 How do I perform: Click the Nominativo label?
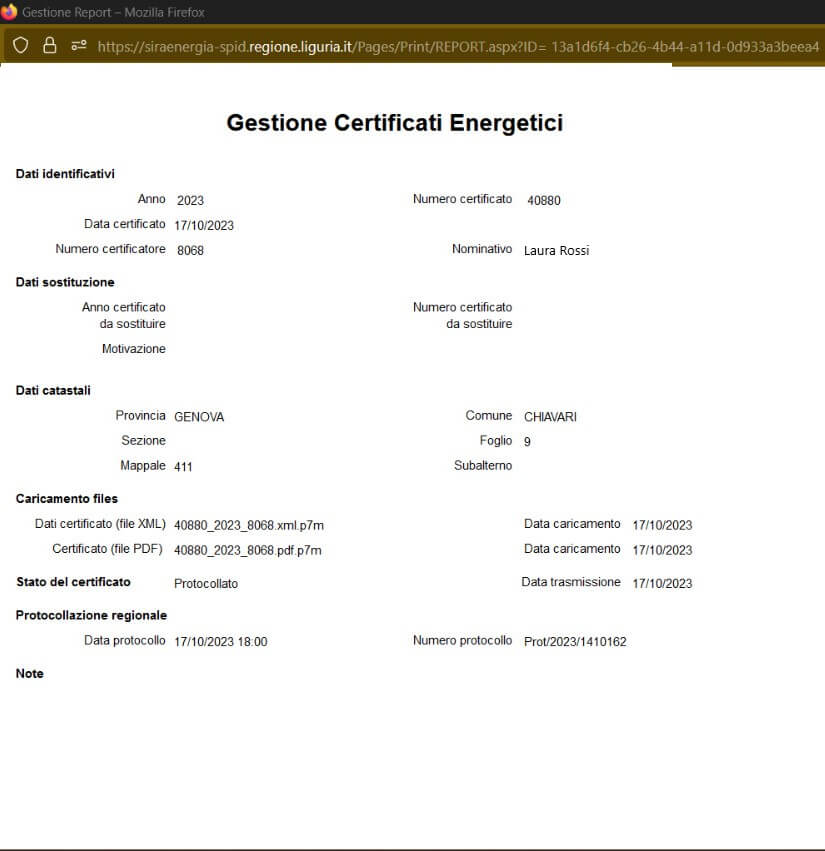[x=482, y=249]
